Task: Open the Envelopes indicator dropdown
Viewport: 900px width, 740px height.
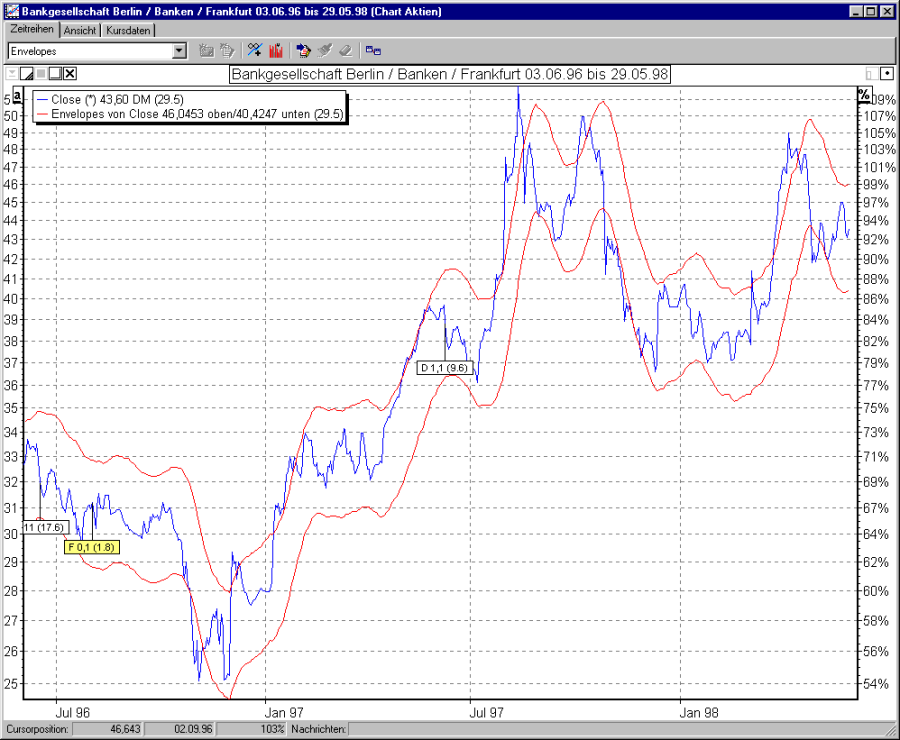Action: [180, 50]
